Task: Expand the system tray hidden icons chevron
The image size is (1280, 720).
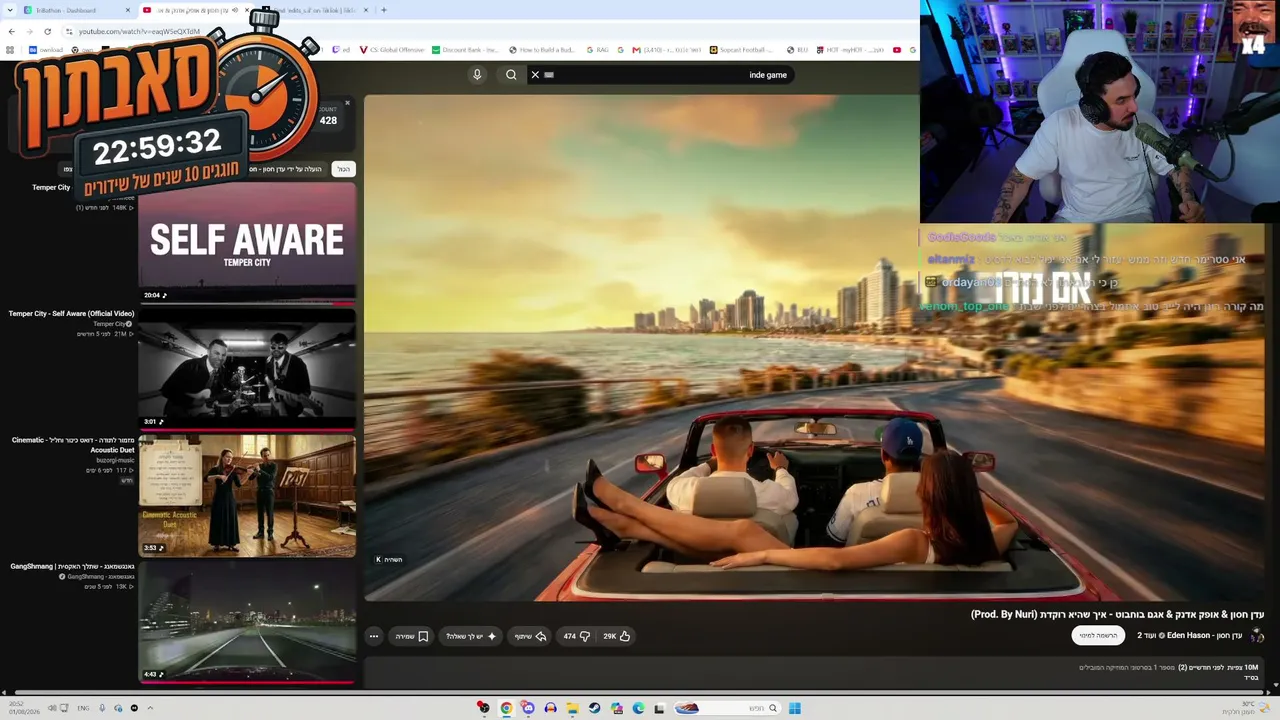Action: (x=150, y=708)
